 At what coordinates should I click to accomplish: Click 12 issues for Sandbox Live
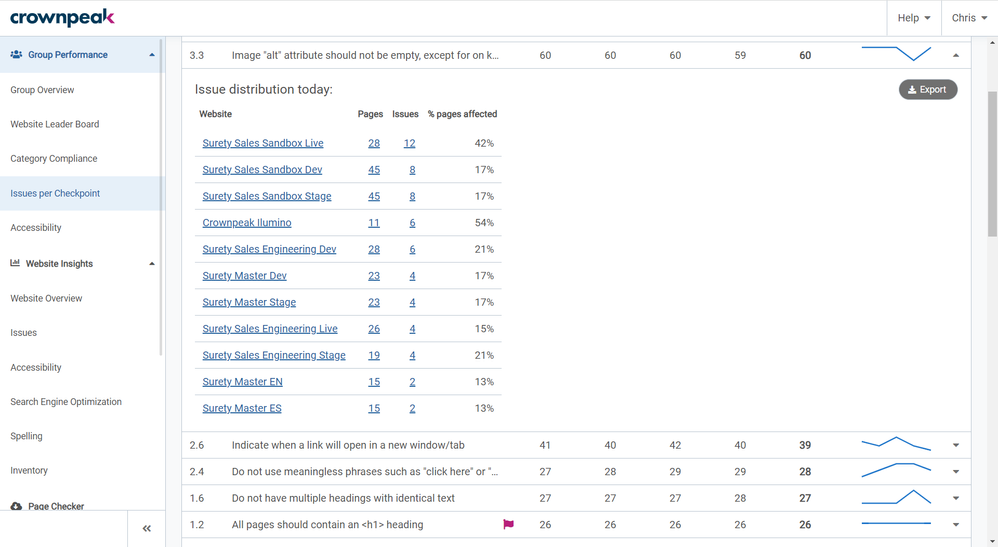(409, 143)
